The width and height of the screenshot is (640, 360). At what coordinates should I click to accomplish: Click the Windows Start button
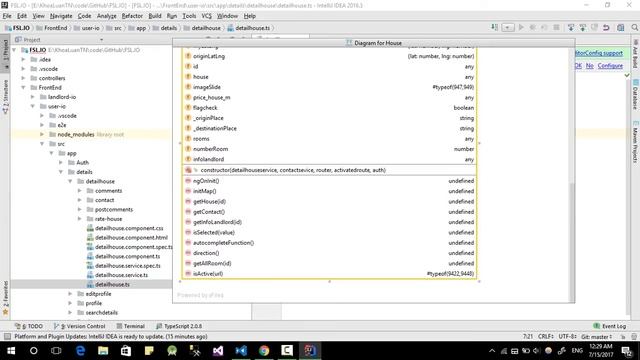[x=11, y=351]
